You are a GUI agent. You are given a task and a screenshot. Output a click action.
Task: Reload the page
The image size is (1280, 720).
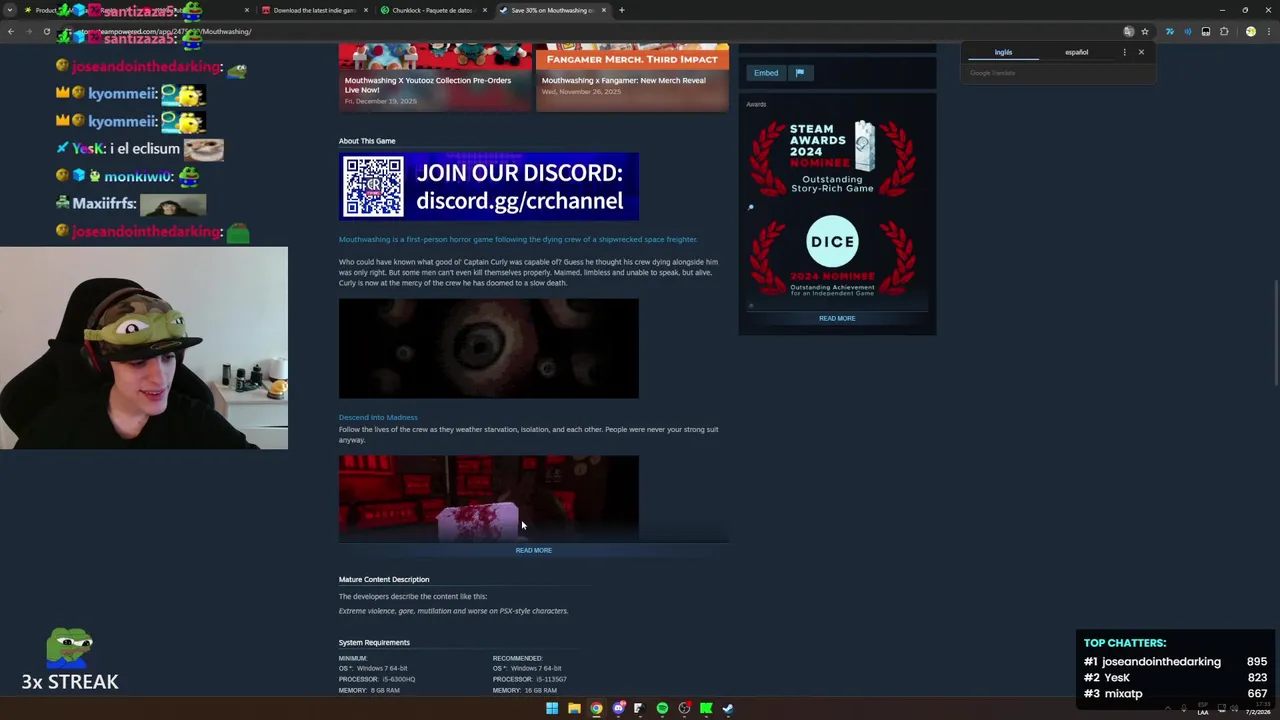[46, 31]
